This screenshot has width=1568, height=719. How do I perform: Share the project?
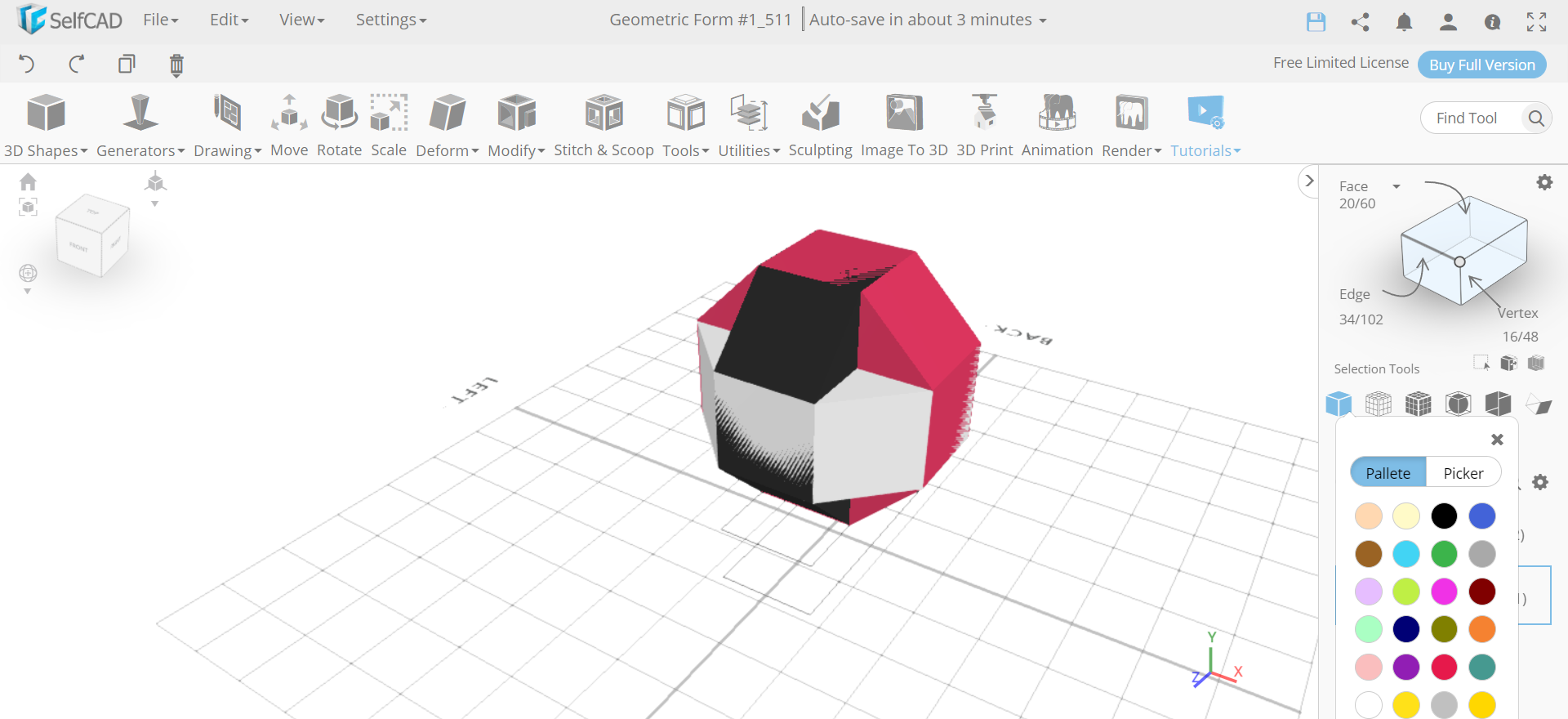coord(1360,21)
